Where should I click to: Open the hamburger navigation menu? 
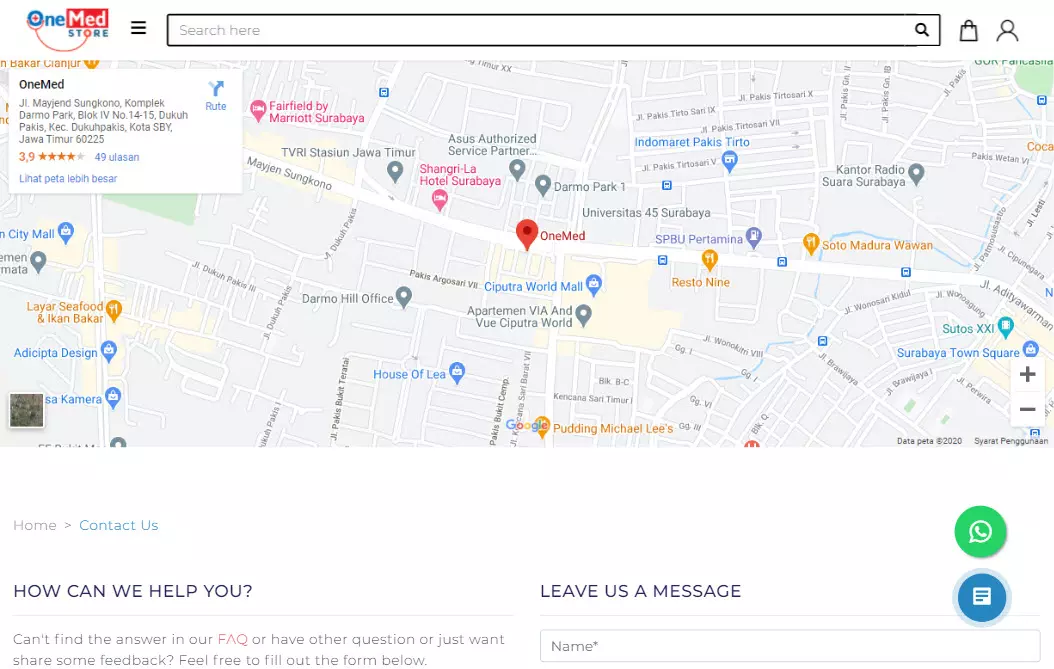tap(138, 28)
